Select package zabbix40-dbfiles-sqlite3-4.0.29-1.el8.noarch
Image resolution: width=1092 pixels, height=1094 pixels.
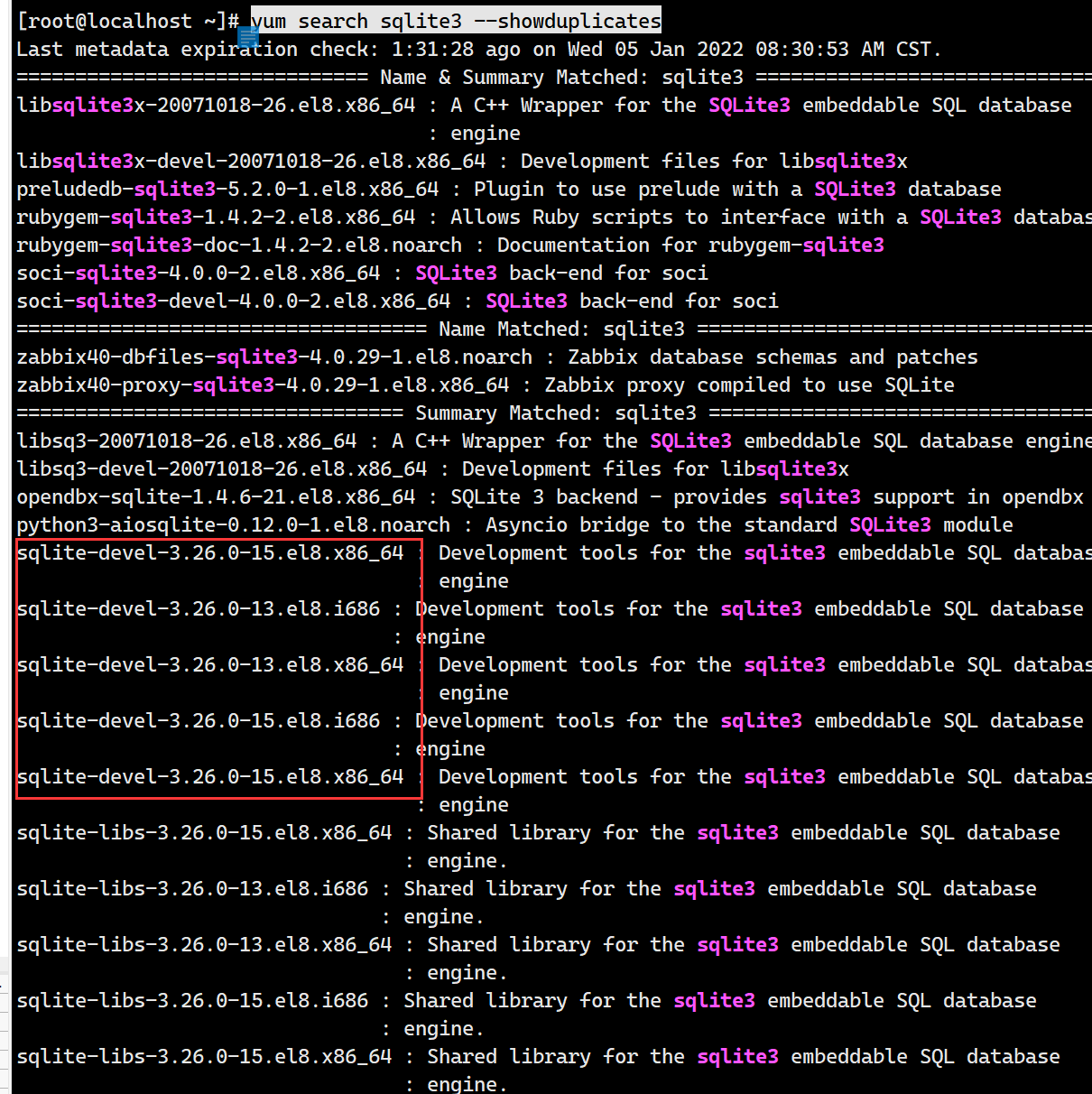click(274, 357)
